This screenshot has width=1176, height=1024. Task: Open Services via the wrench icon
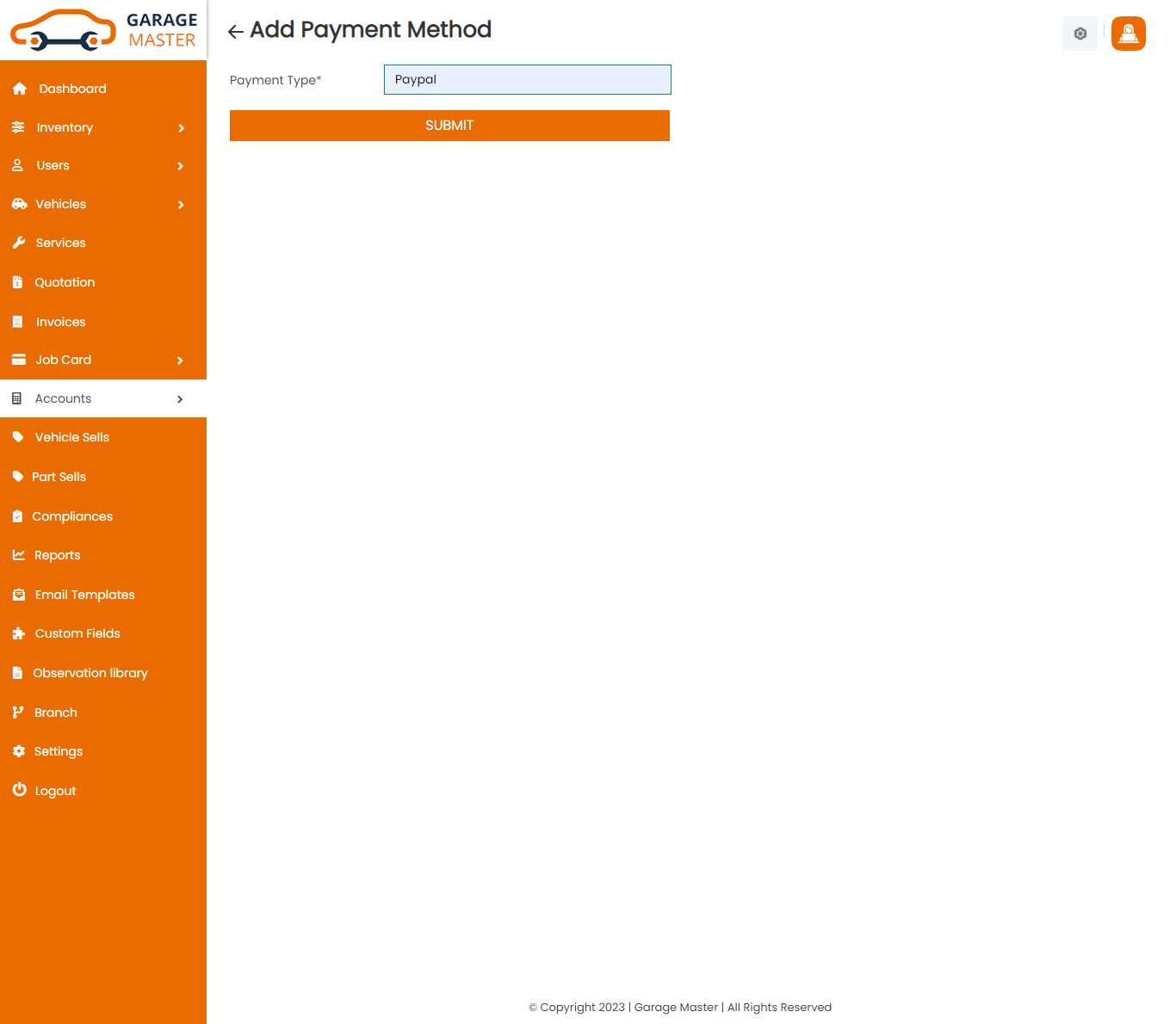[19, 242]
